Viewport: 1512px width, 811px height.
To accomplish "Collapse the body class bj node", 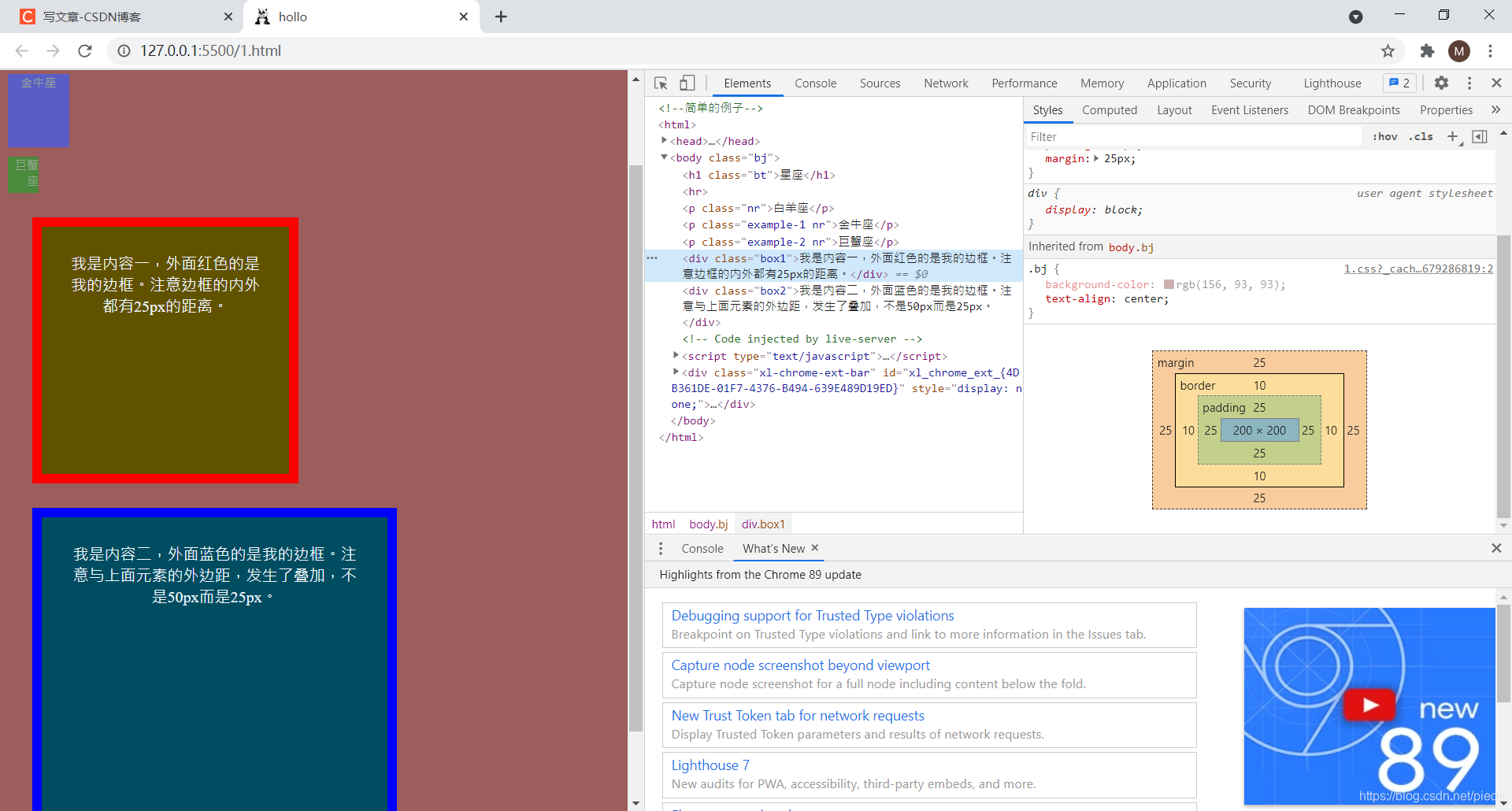I will click(x=665, y=157).
